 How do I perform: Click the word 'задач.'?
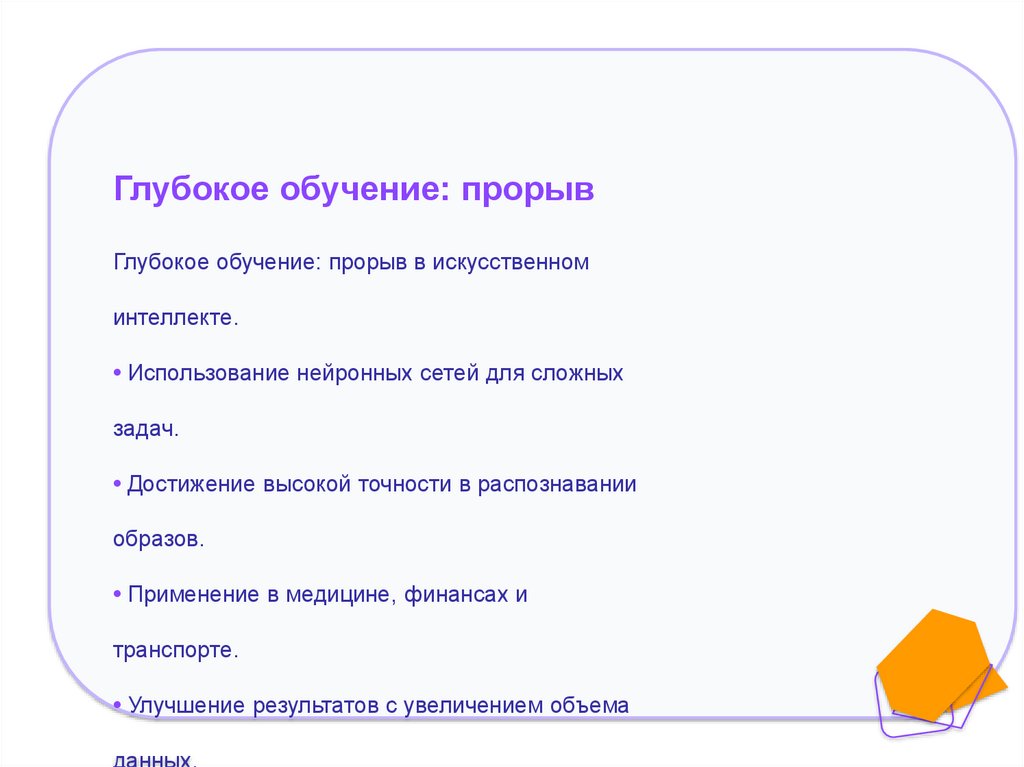tap(146, 429)
